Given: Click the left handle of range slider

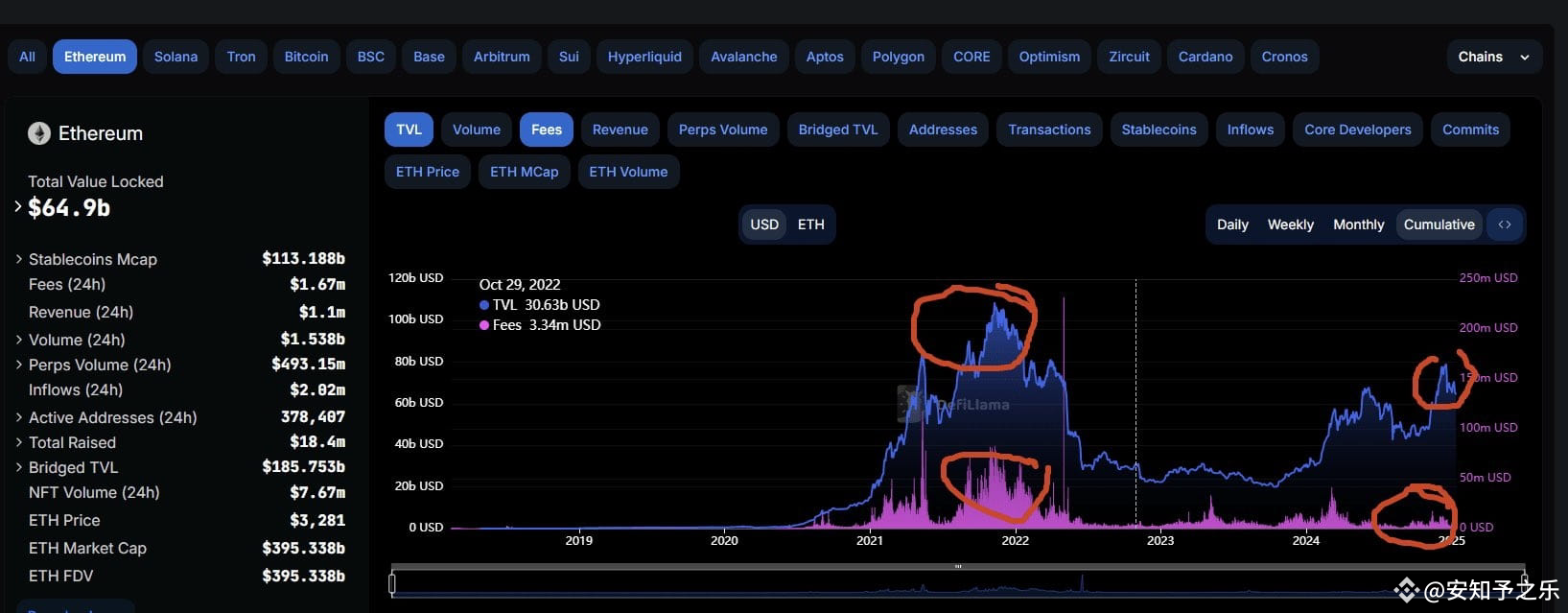Looking at the screenshot, I should coord(392,583).
